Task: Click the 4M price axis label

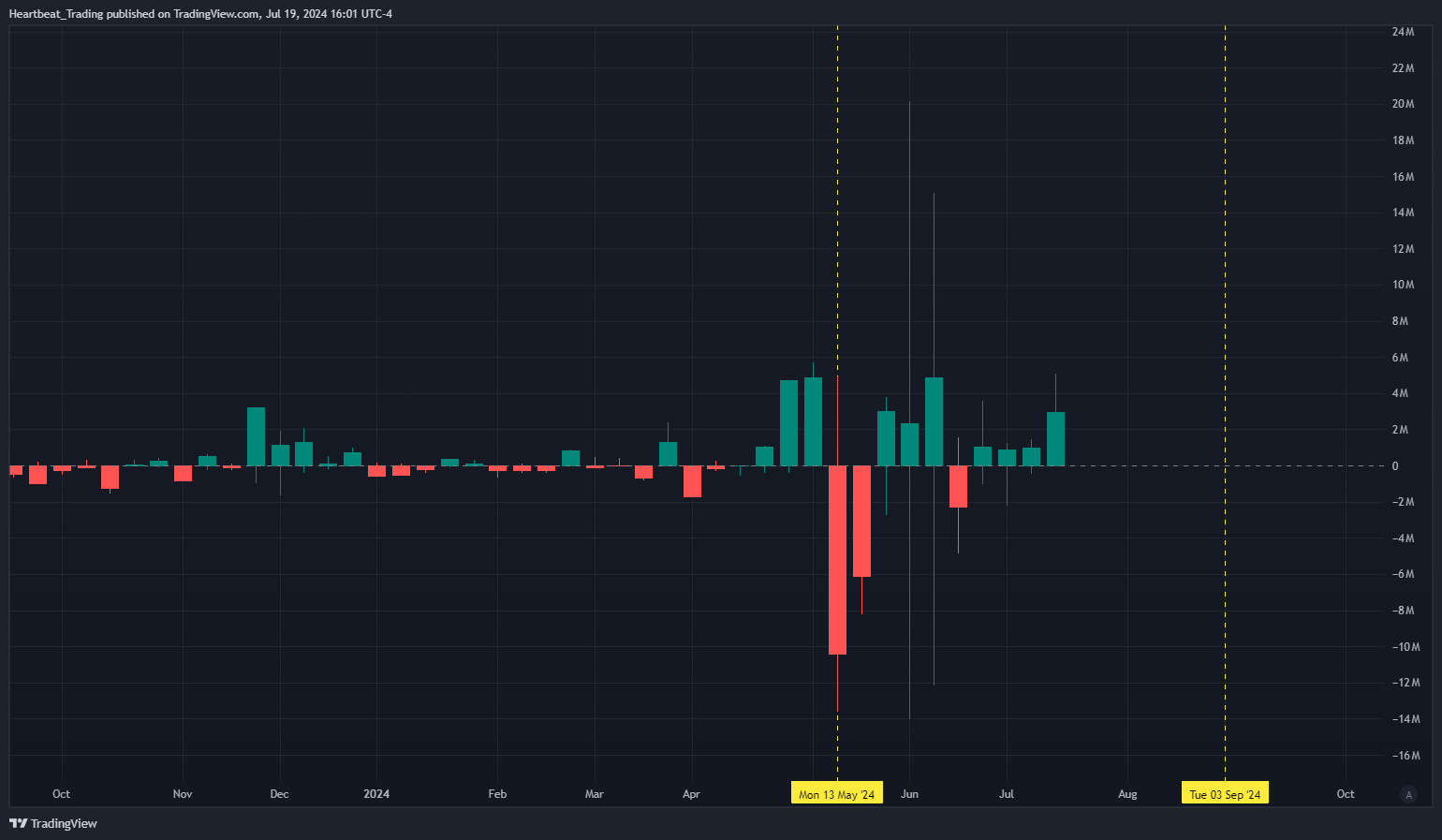Action: click(x=1400, y=393)
